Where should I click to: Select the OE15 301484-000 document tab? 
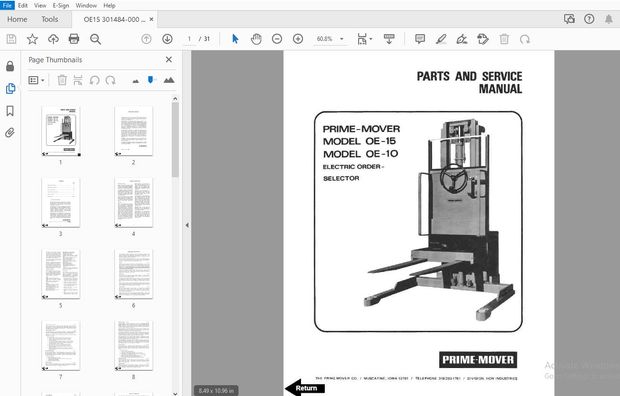pos(114,19)
